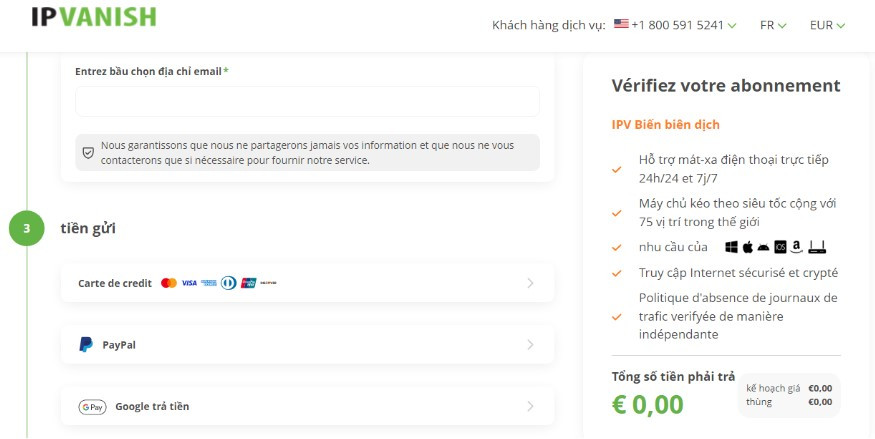Expand the PayPal payment option chevron

pos(530,345)
